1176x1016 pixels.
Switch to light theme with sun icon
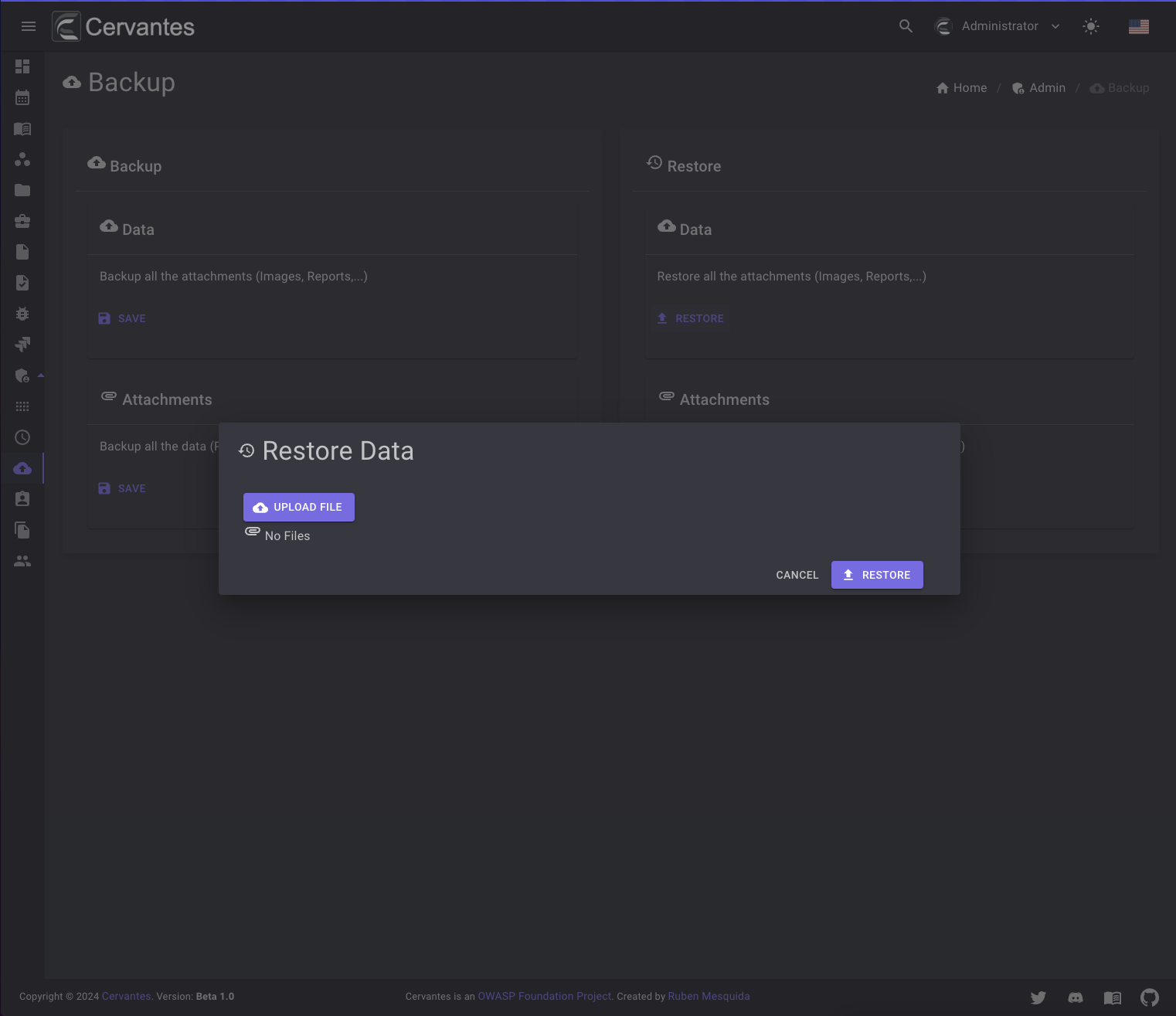(1091, 26)
